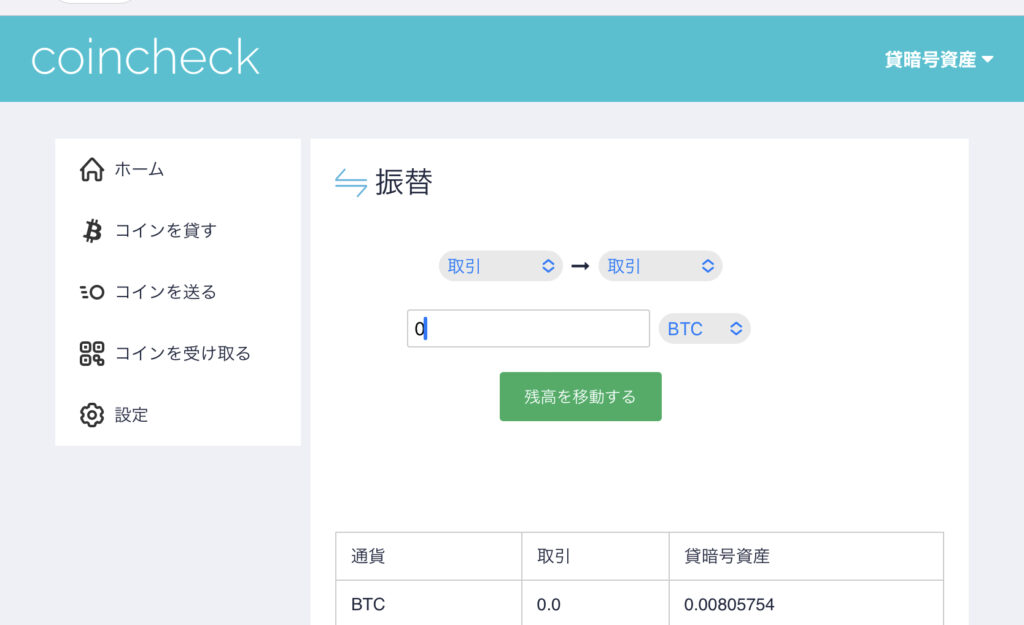This screenshot has height=625, width=1024.
Task: Click the send coin icon in the sidebar
Action: [91, 292]
